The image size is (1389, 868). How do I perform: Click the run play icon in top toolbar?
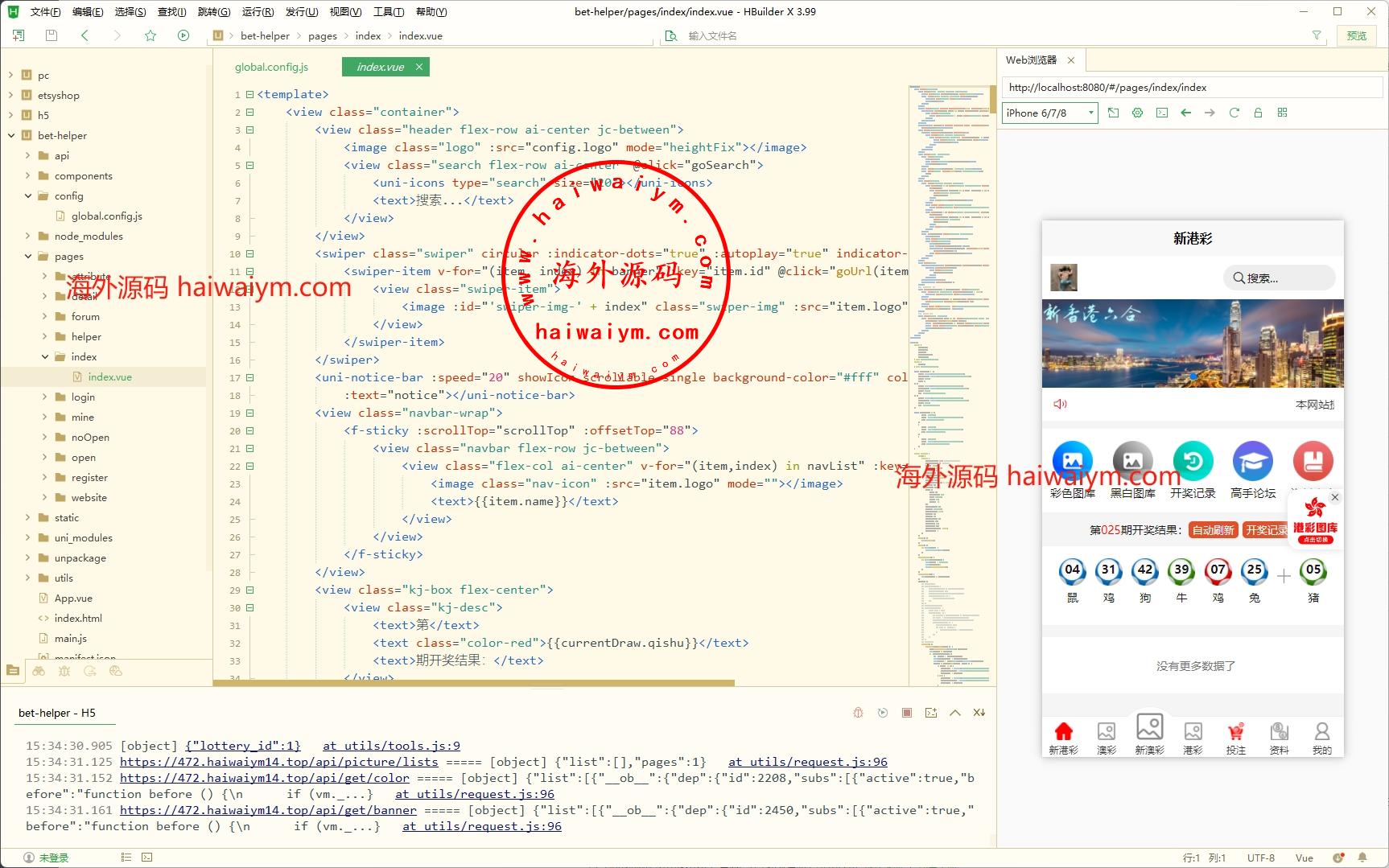(x=183, y=35)
